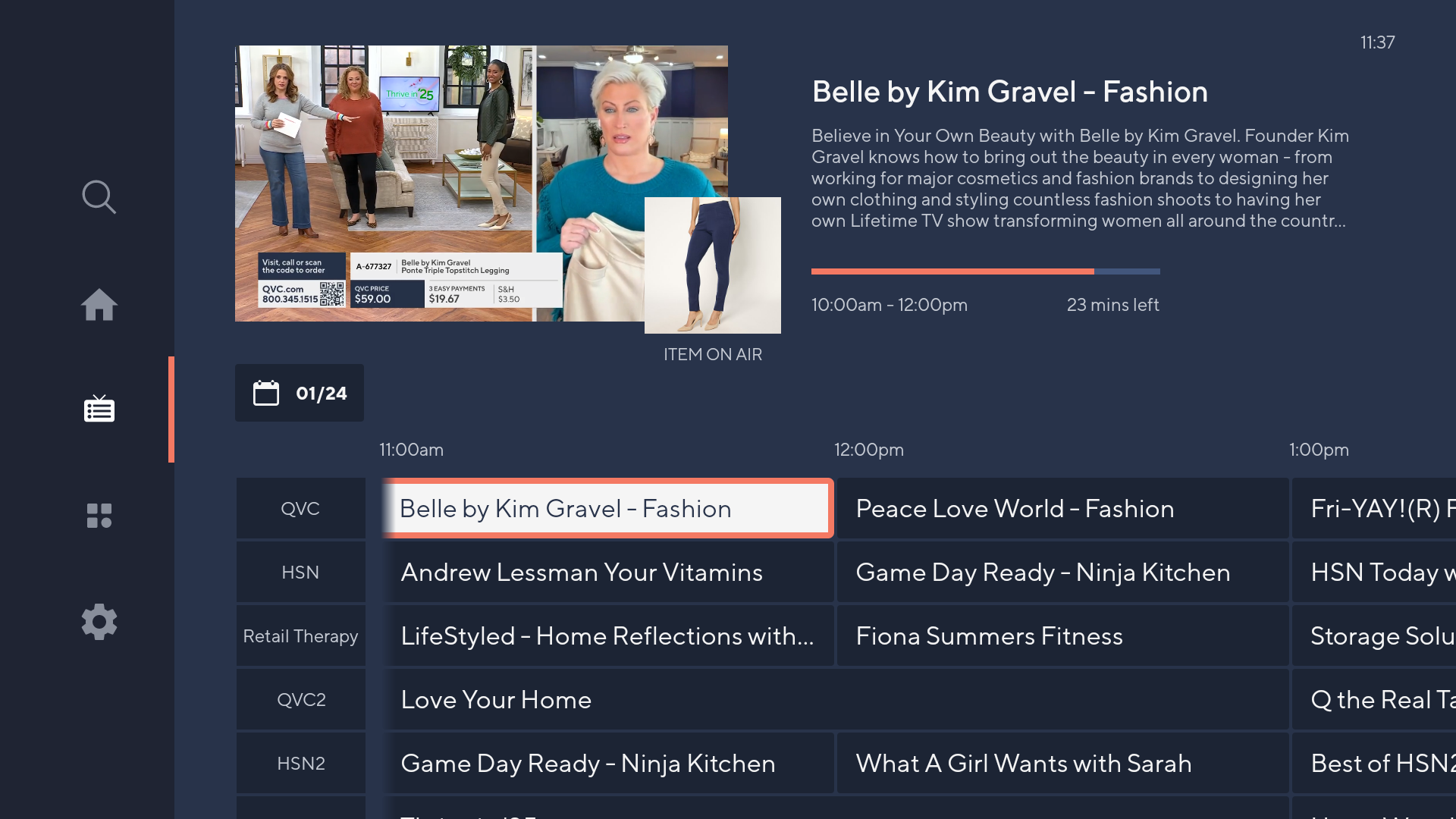Click the ITEM ON AIR leggings thumbnail
Viewport: 1456px width, 819px height.
[712, 265]
